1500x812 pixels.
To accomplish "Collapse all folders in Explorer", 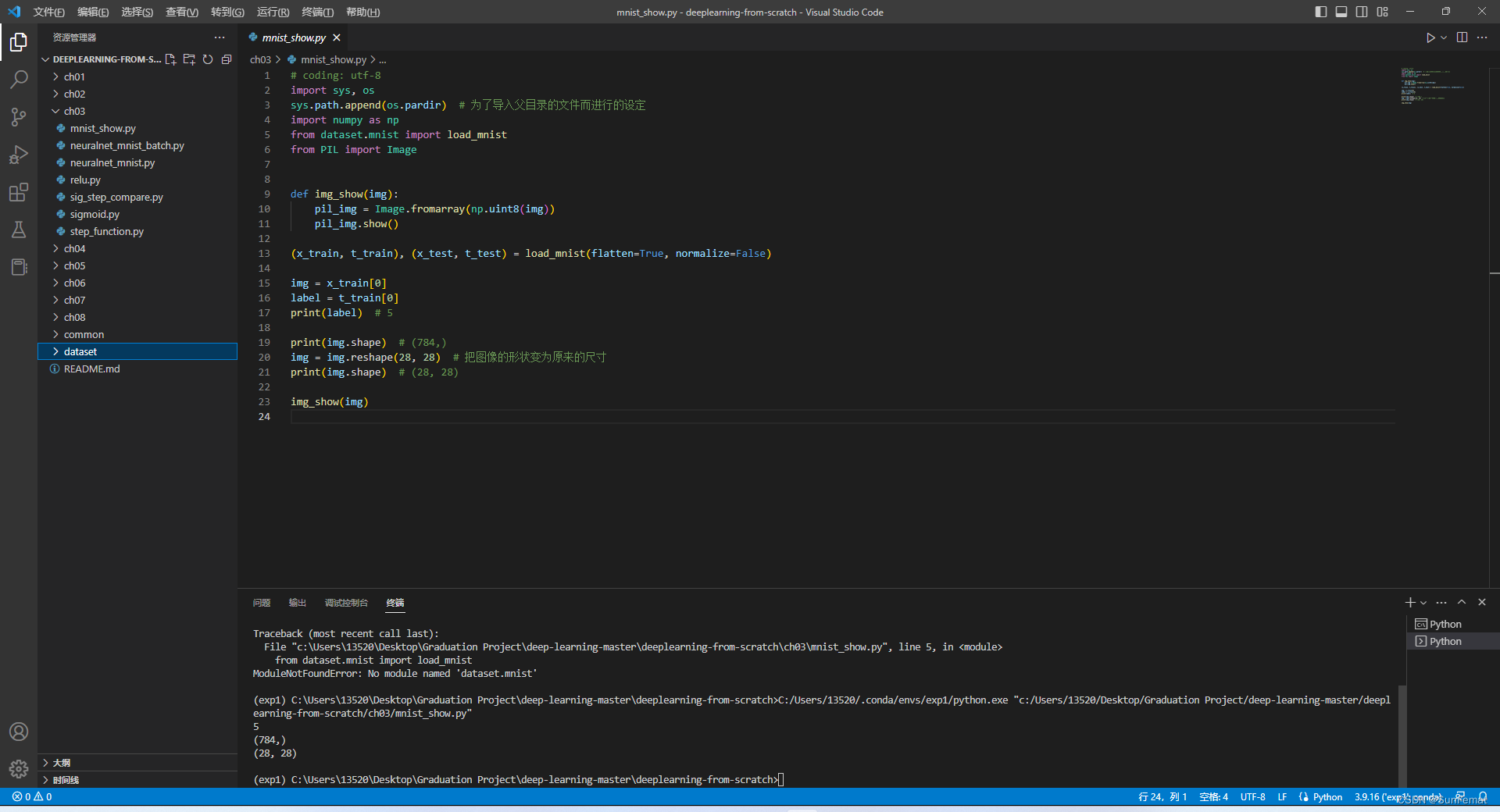I will click(x=227, y=59).
